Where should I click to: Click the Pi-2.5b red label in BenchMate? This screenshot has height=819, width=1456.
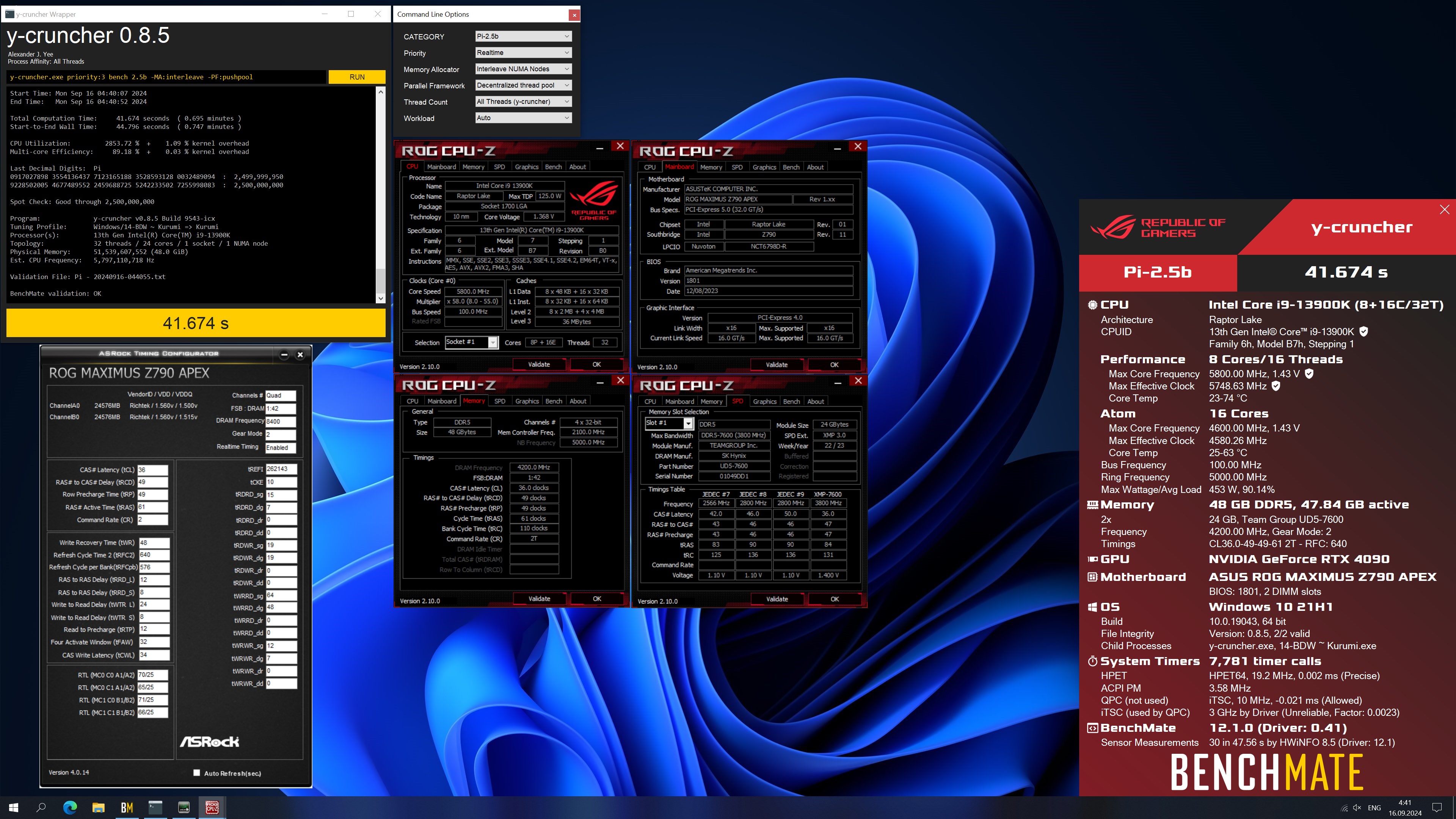(x=1158, y=273)
